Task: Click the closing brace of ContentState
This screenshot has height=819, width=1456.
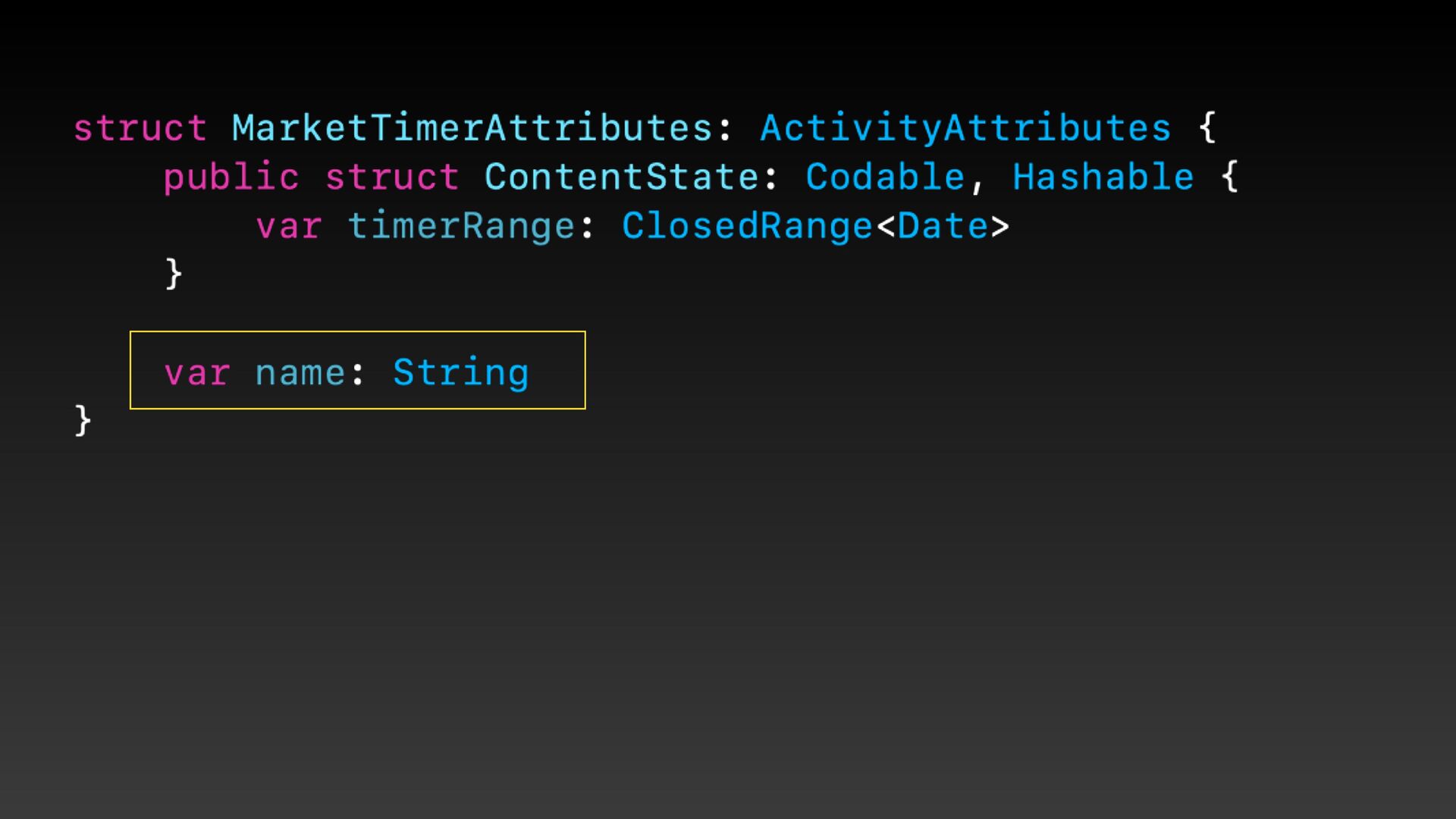Action: coord(174,273)
